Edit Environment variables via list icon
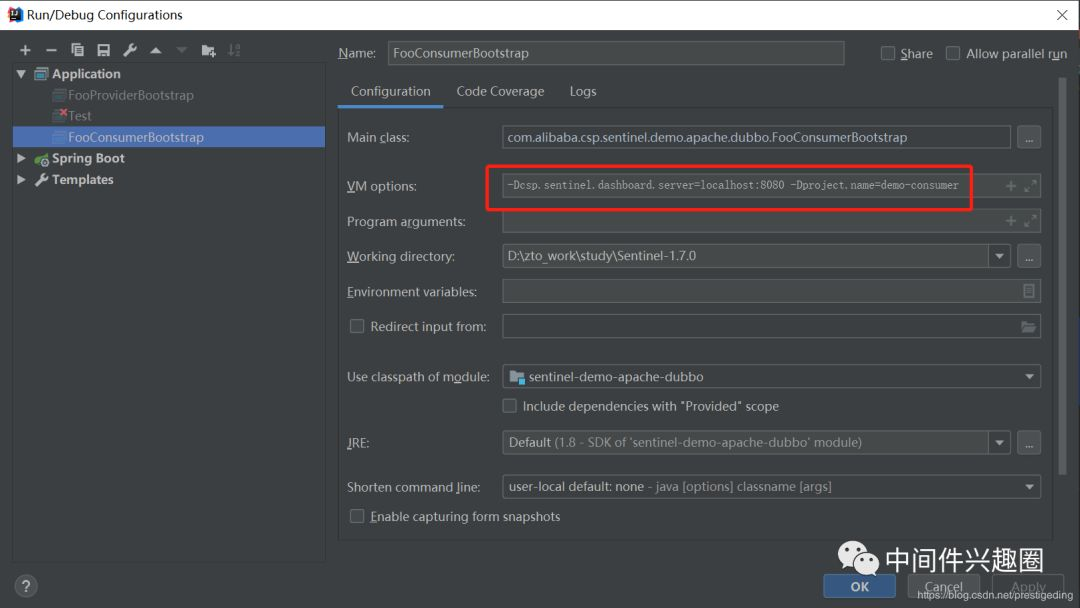Screen dimensions: 1080x608 pos(1028,291)
